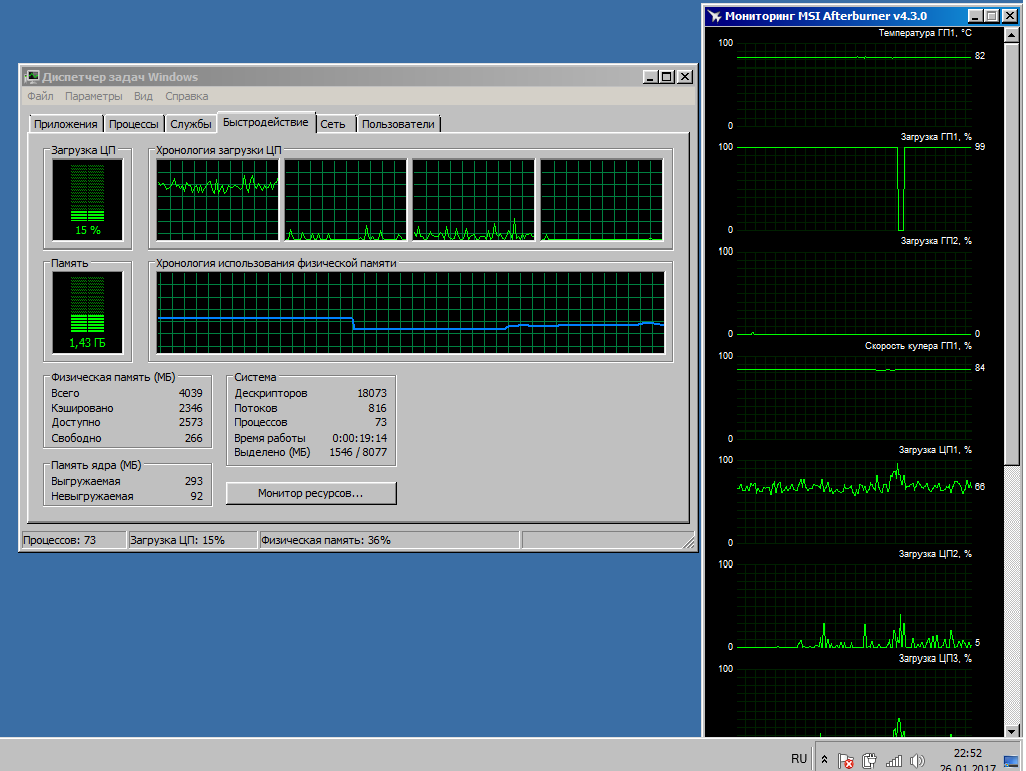Open the Справка menu

click(x=186, y=97)
